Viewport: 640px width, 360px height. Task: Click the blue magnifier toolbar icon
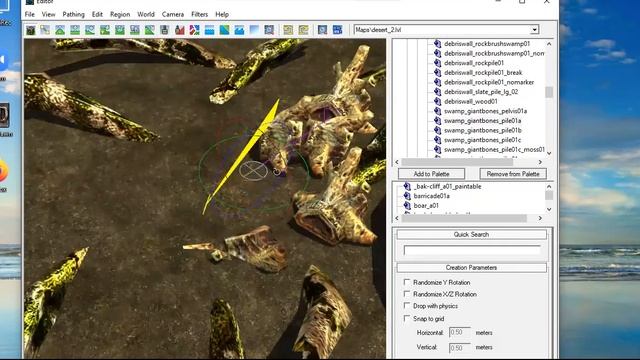click(322, 30)
